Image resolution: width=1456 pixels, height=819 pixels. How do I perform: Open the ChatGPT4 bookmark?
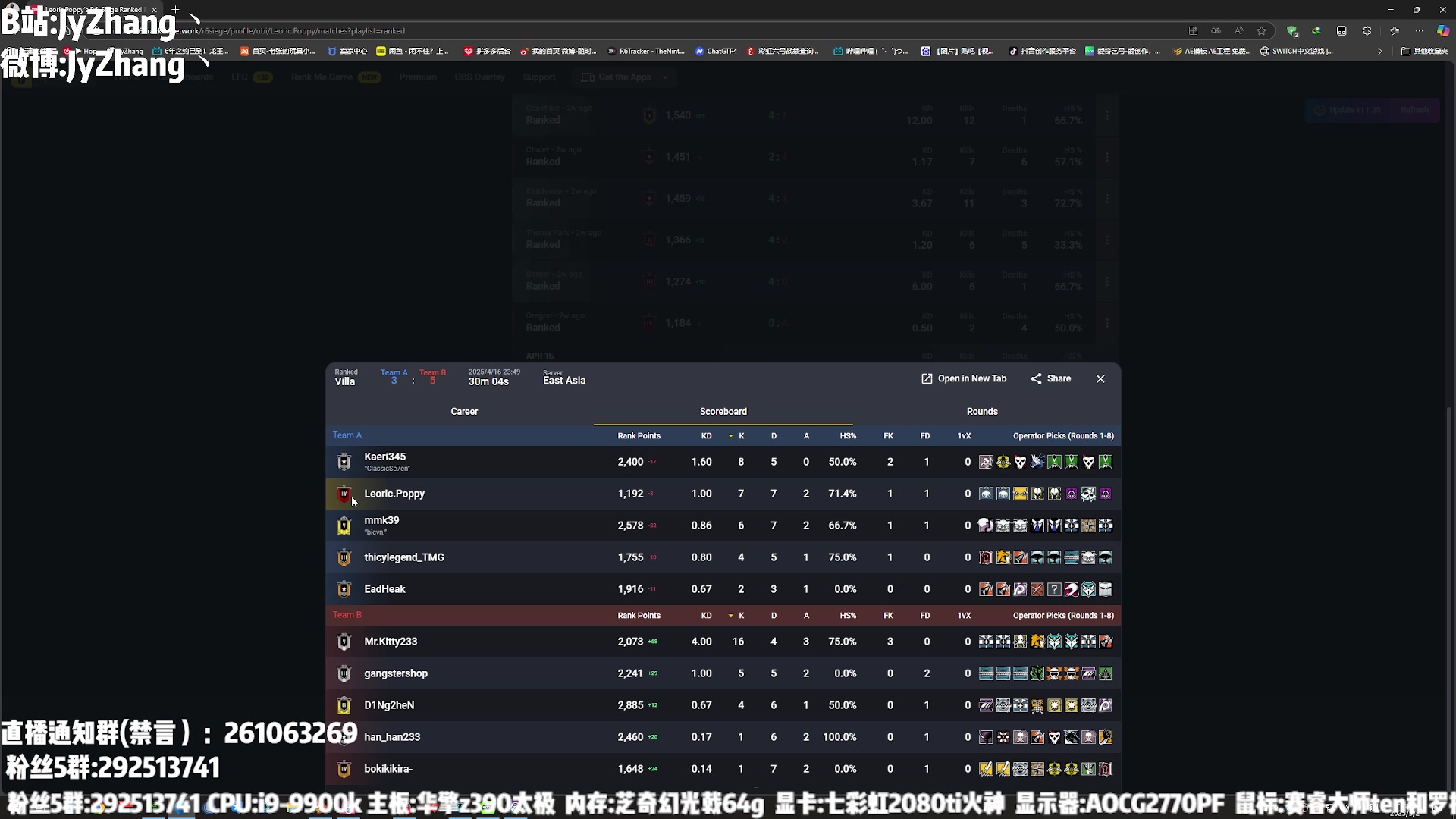coord(716,52)
